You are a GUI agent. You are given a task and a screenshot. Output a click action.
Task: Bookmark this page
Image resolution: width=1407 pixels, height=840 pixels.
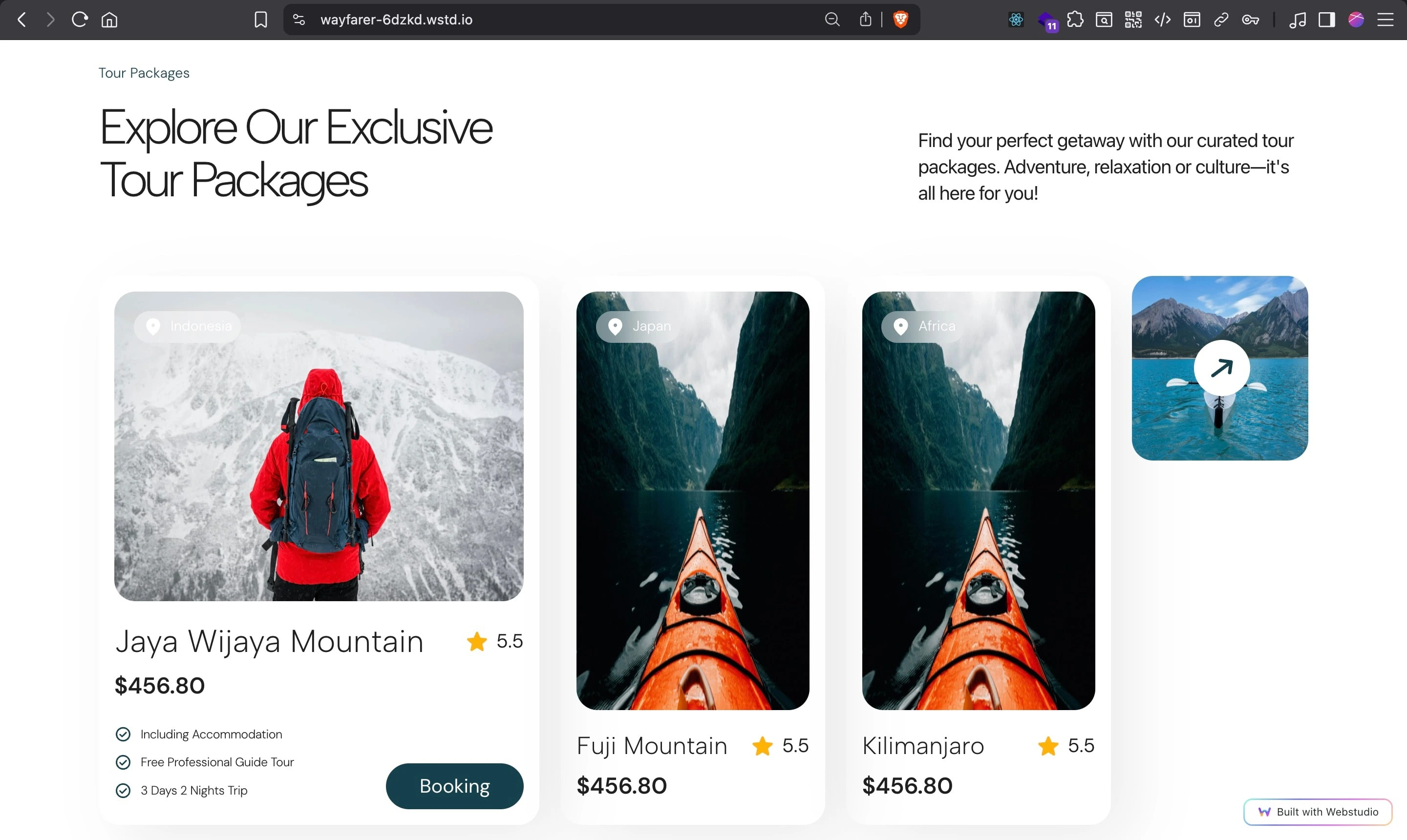click(x=260, y=20)
